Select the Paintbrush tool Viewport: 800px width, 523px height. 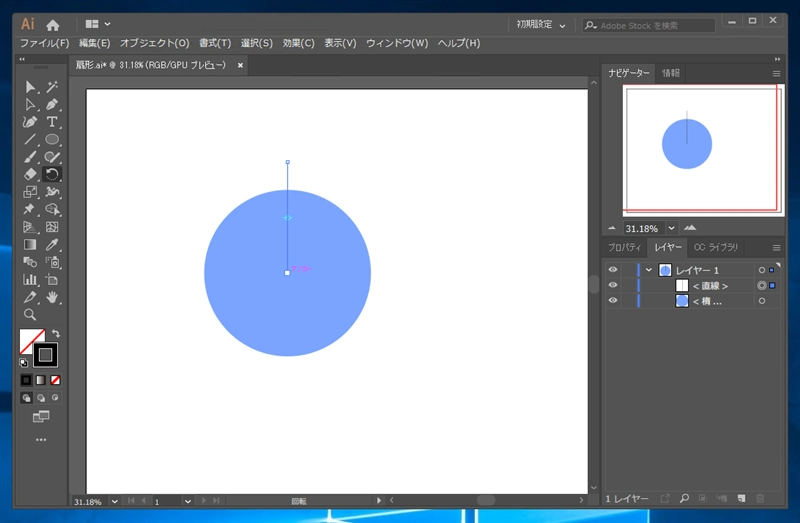pyautogui.click(x=30, y=157)
